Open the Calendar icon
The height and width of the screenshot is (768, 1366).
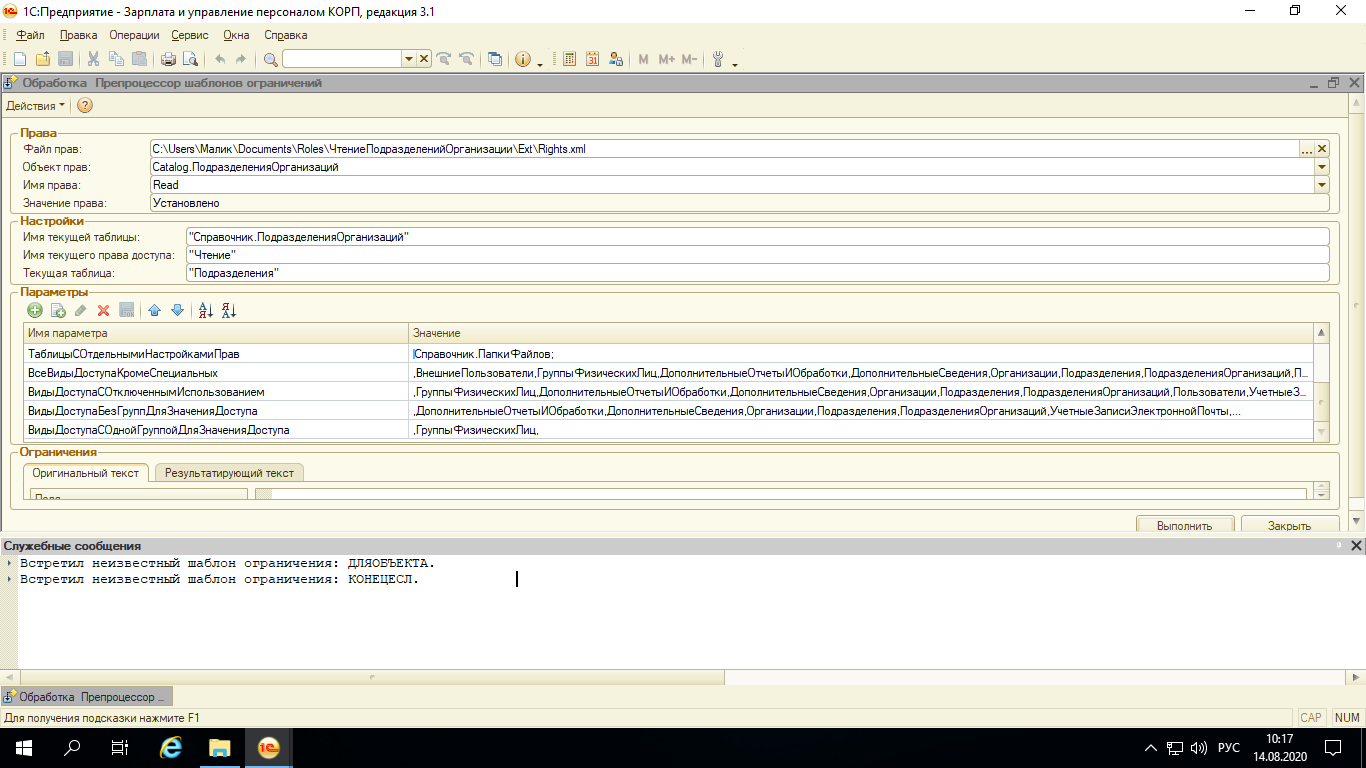593,60
